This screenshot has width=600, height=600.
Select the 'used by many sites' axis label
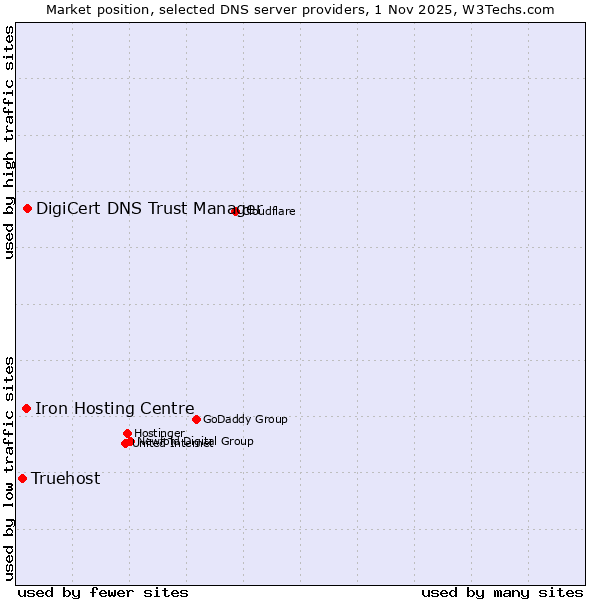point(502,592)
